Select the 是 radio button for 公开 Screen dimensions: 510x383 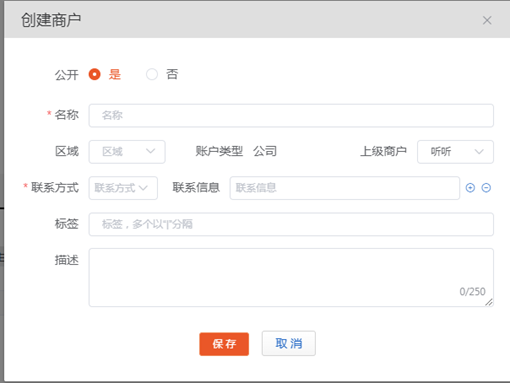(94, 74)
